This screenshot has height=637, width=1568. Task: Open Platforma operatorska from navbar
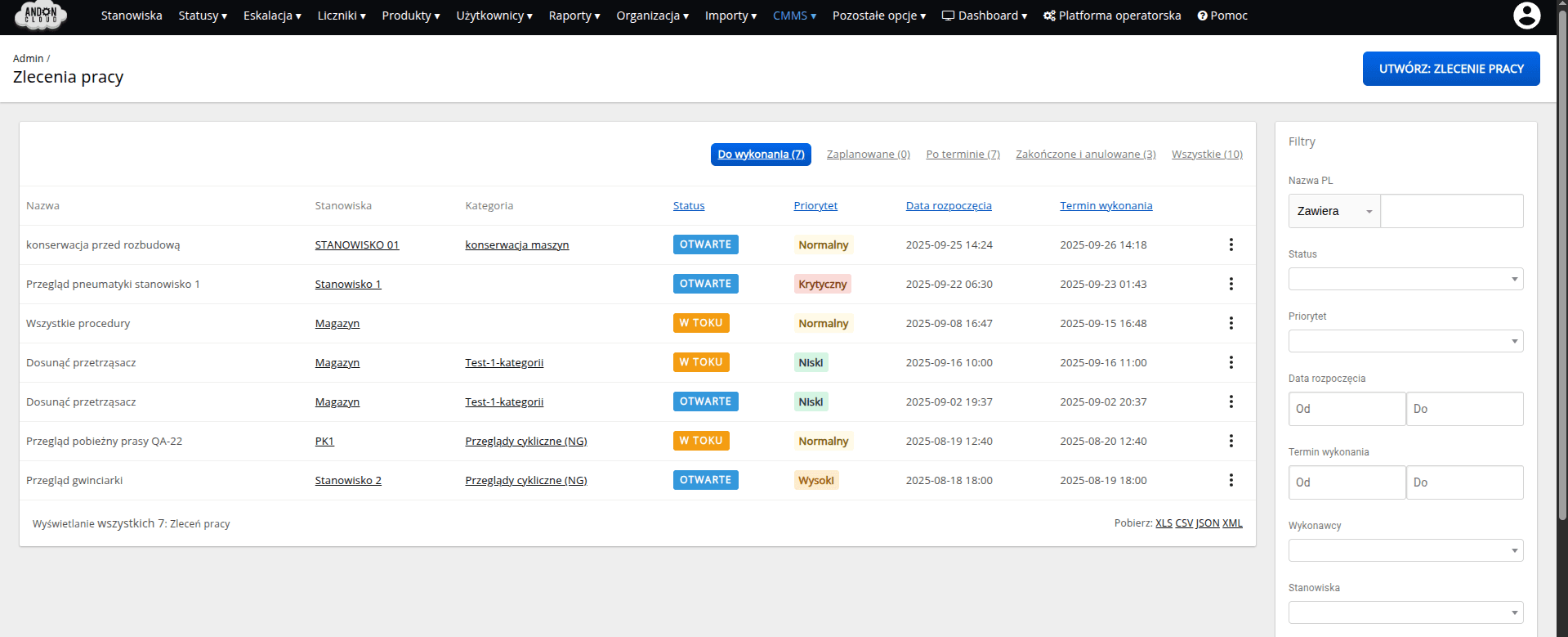pos(1111,16)
